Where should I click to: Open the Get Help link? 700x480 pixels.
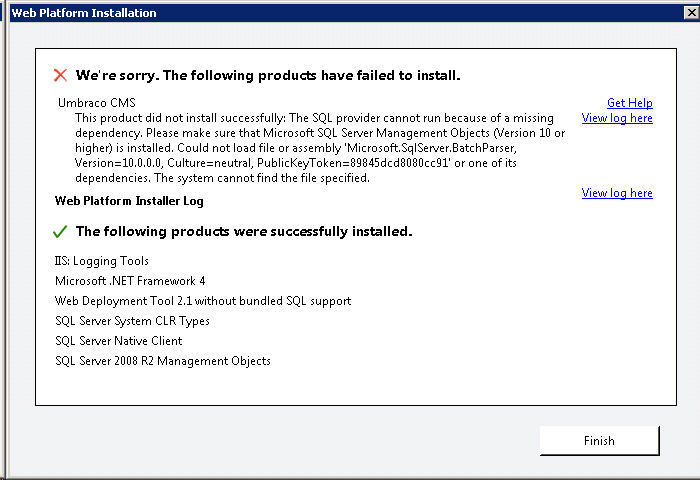[x=629, y=103]
